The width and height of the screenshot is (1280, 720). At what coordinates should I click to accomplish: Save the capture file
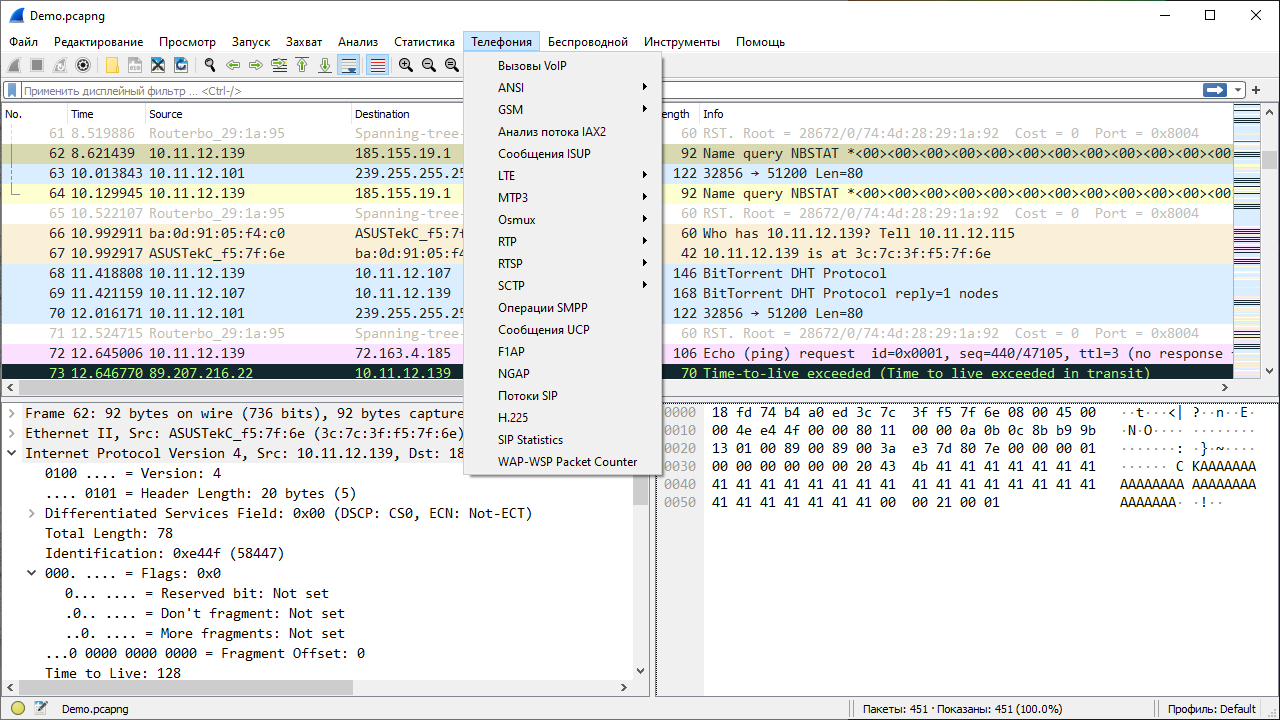click(135, 65)
